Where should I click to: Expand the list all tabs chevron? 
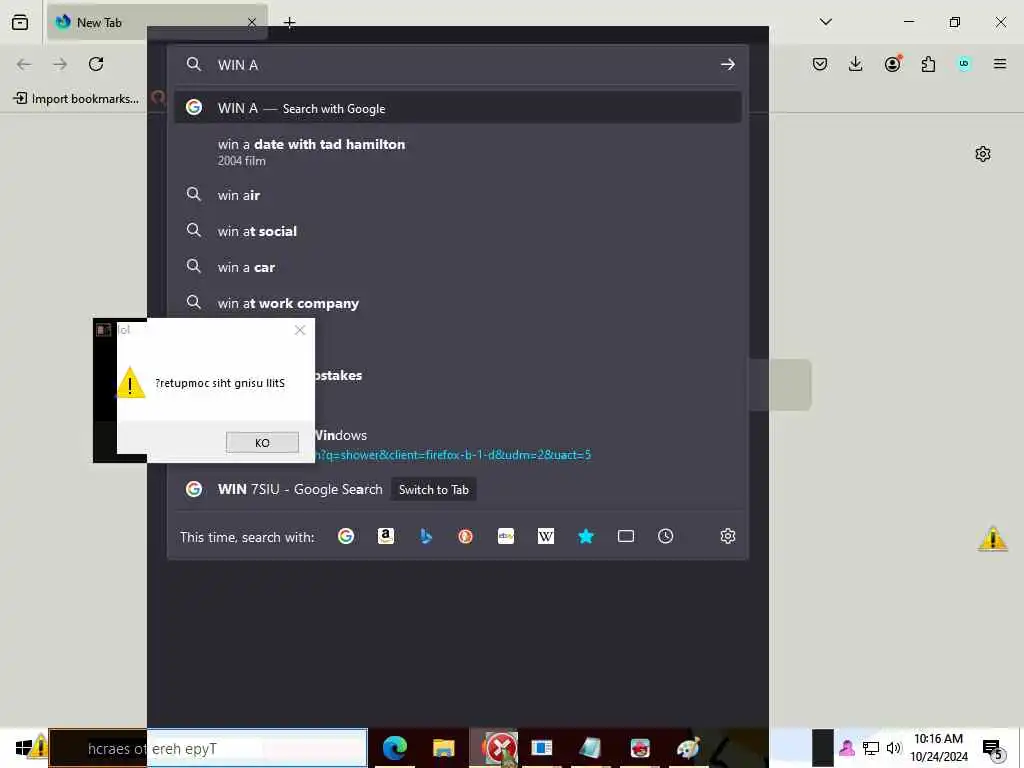point(825,22)
